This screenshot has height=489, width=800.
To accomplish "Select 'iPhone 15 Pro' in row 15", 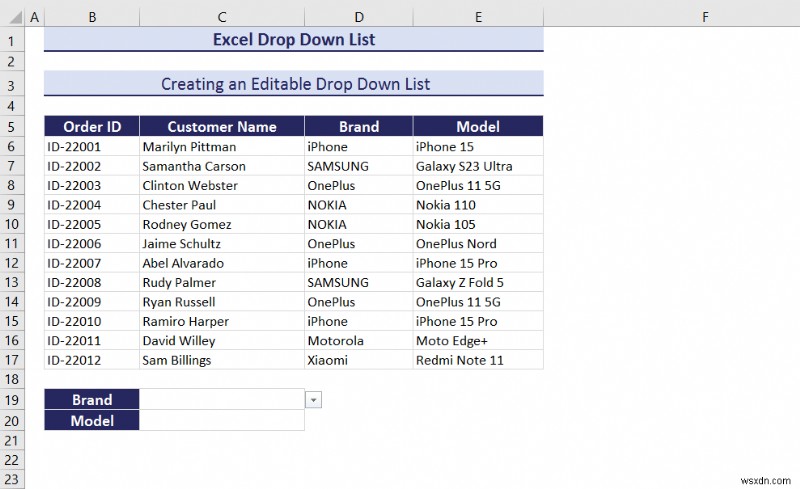I will [478, 321].
